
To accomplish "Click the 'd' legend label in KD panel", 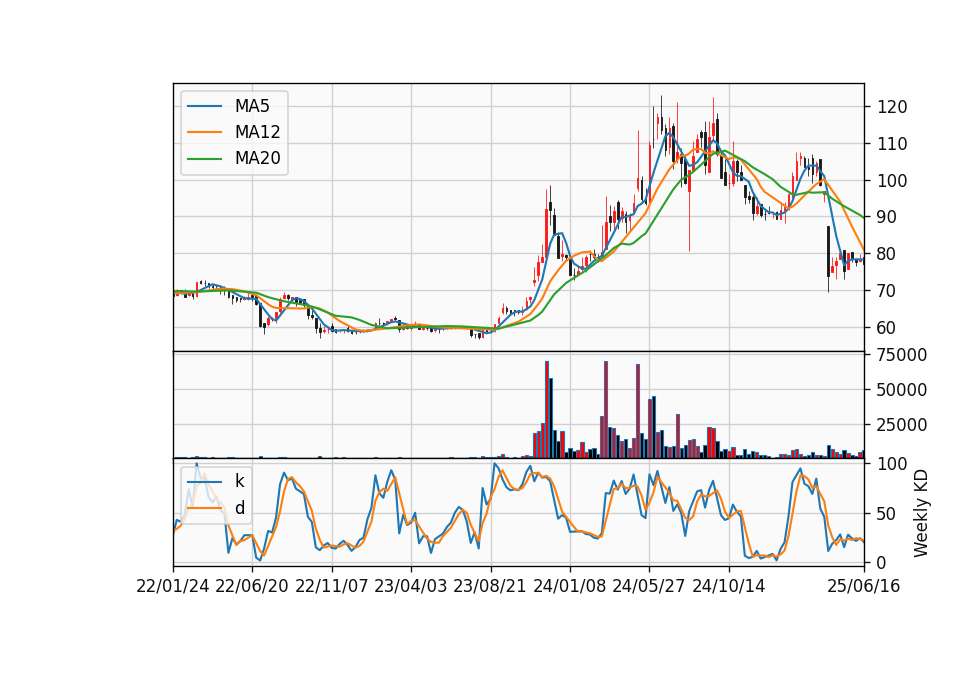I will pyautogui.click(x=240, y=508).
